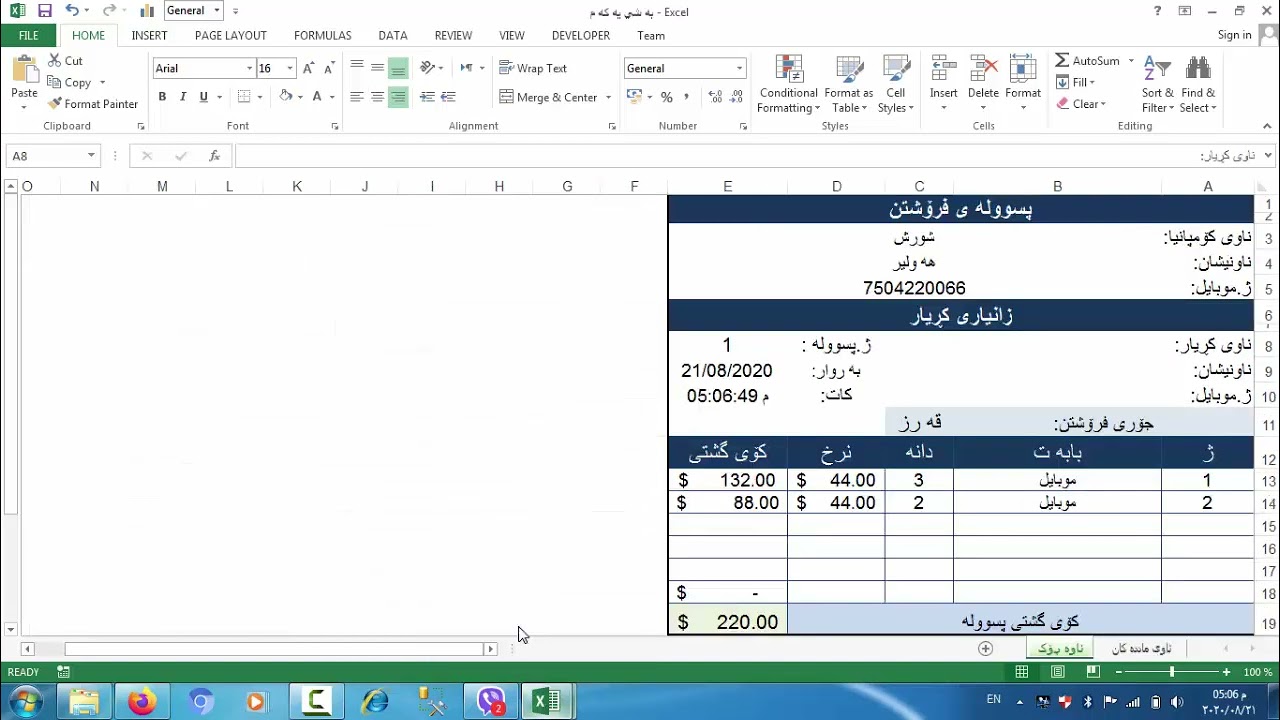Open Conditional Formatting menu

click(x=788, y=85)
